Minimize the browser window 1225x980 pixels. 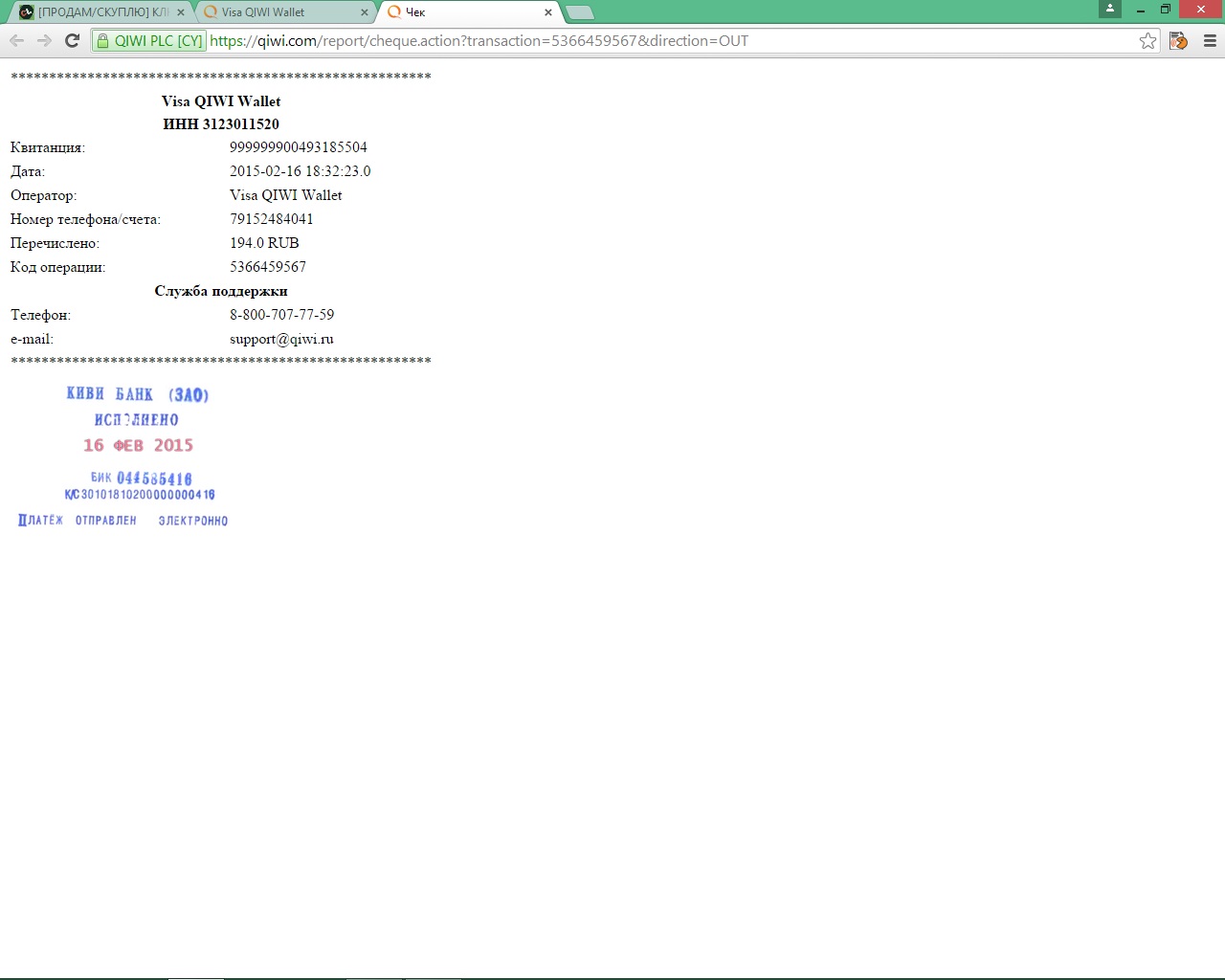[1140, 9]
